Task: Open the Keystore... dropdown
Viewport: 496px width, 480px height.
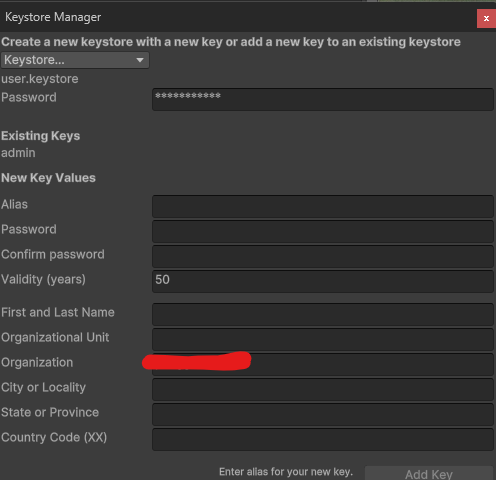Action: (75, 60)
